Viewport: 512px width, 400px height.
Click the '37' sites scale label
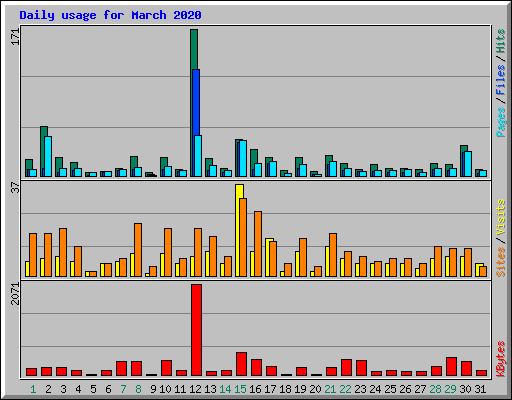[16, 188]
